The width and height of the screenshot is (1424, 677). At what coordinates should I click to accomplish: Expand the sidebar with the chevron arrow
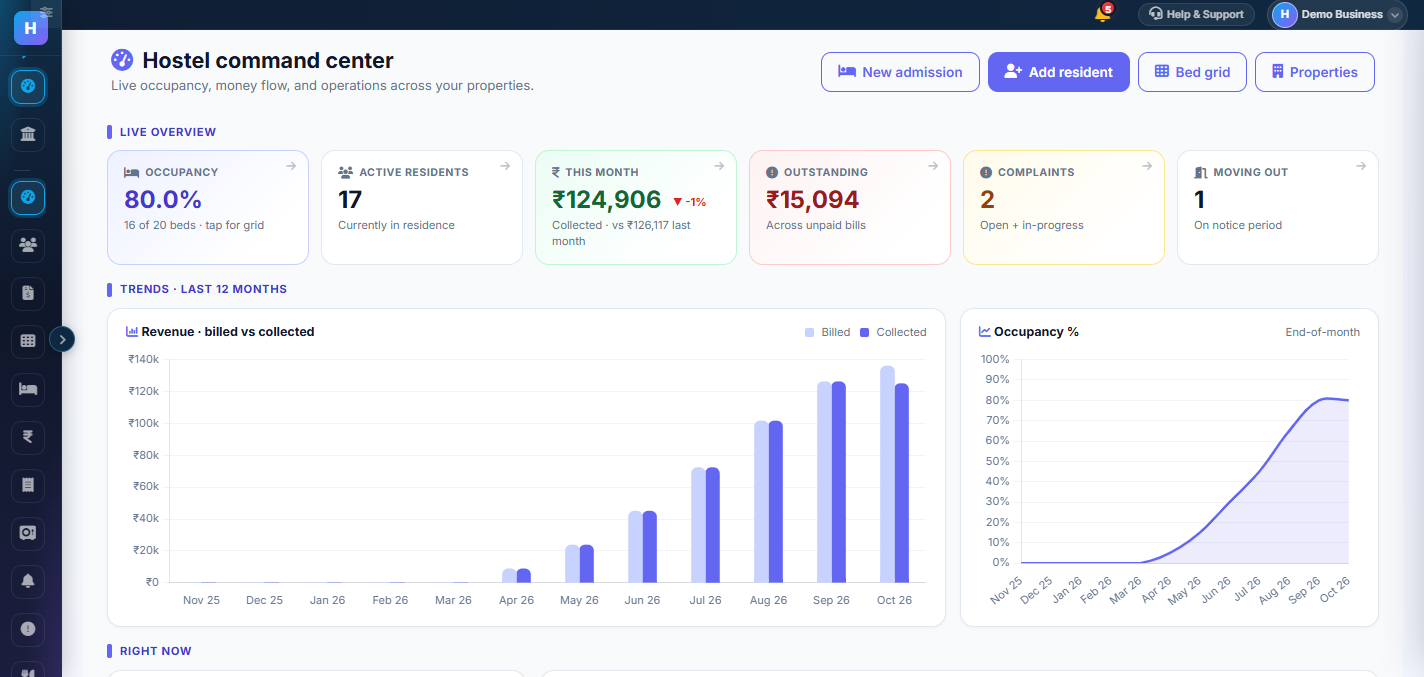click(x=62, y=339)
